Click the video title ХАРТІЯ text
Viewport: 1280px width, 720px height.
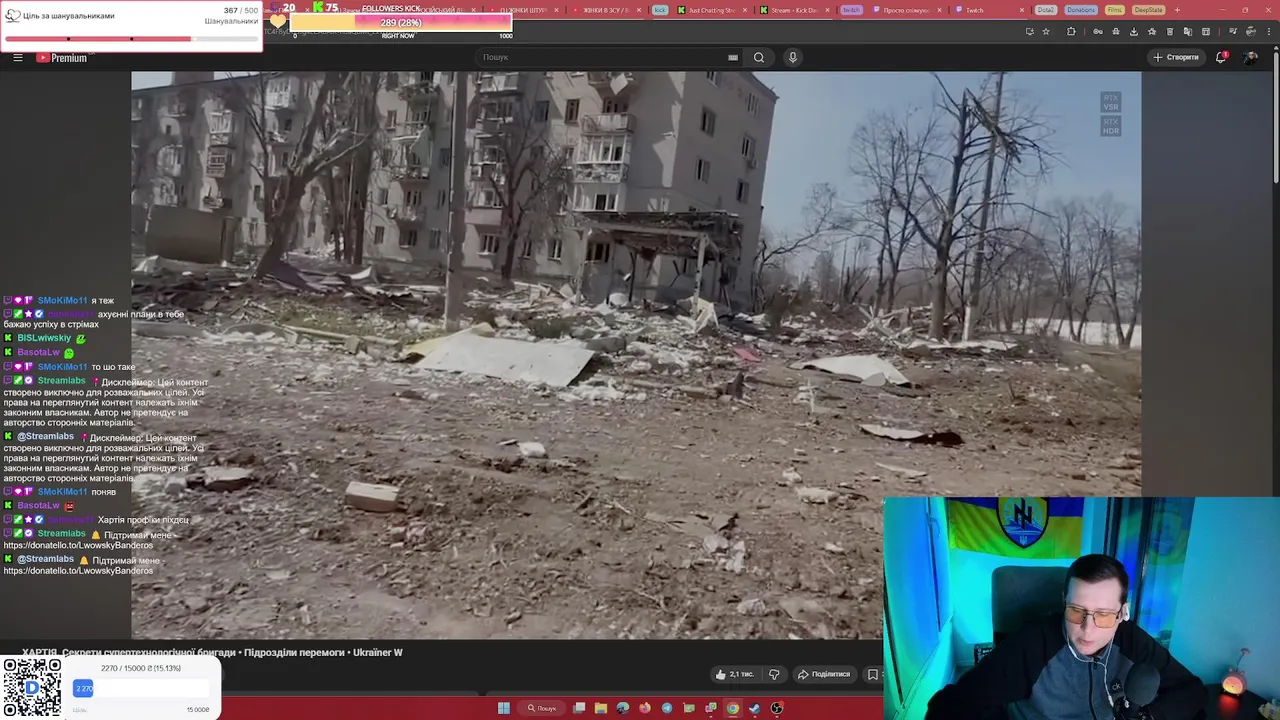click(211, 652)
